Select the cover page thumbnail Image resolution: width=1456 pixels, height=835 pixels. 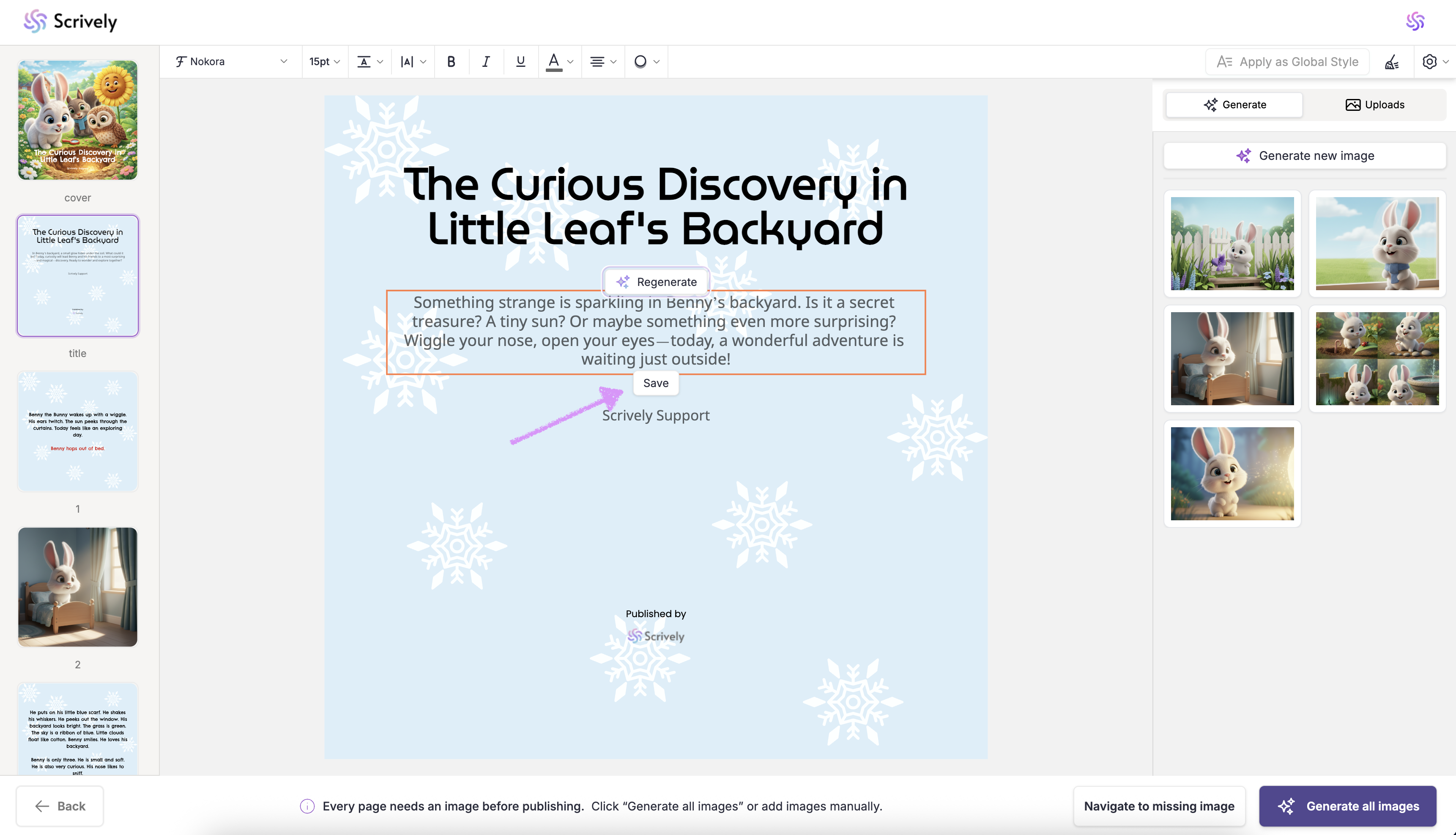pyautogui.click(x=77, y=120)
